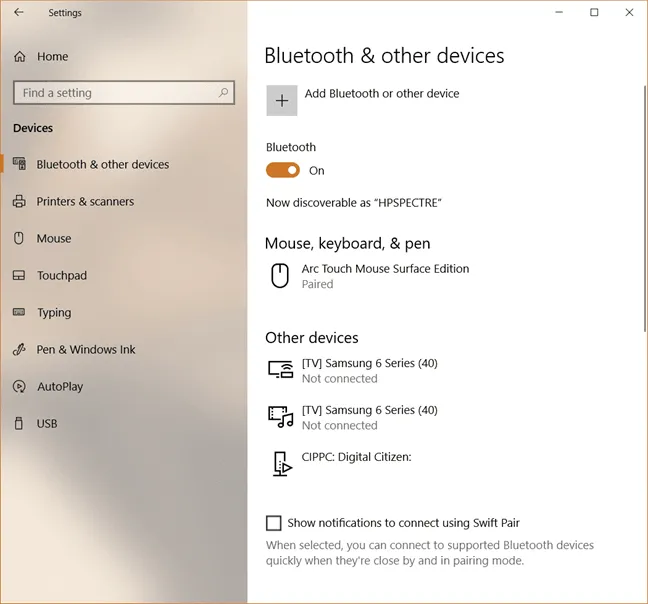Select first Samsung 6 Series TV device
The width and height of the screenshot is (648, 604).
point(368,370)
